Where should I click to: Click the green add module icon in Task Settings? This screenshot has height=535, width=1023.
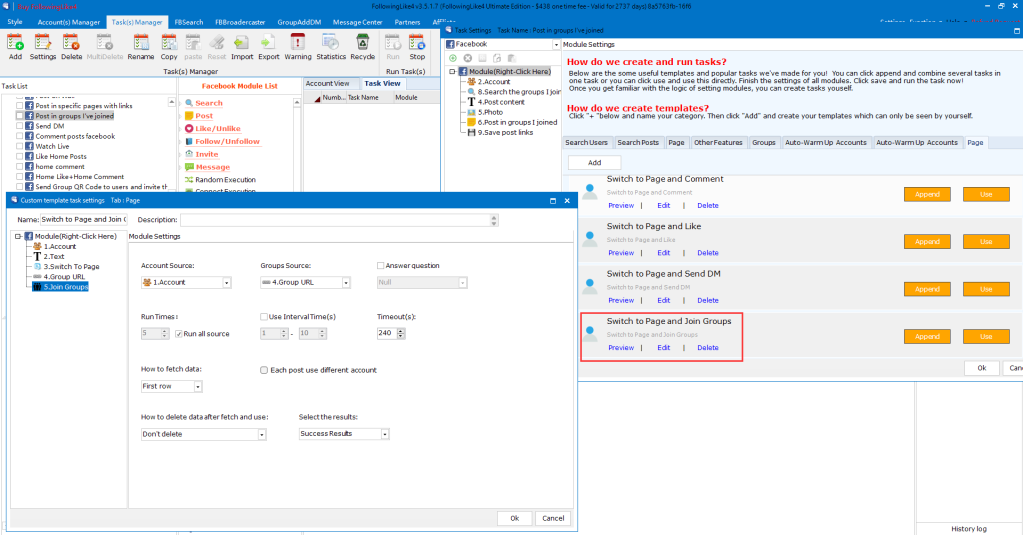coord(453,58)
